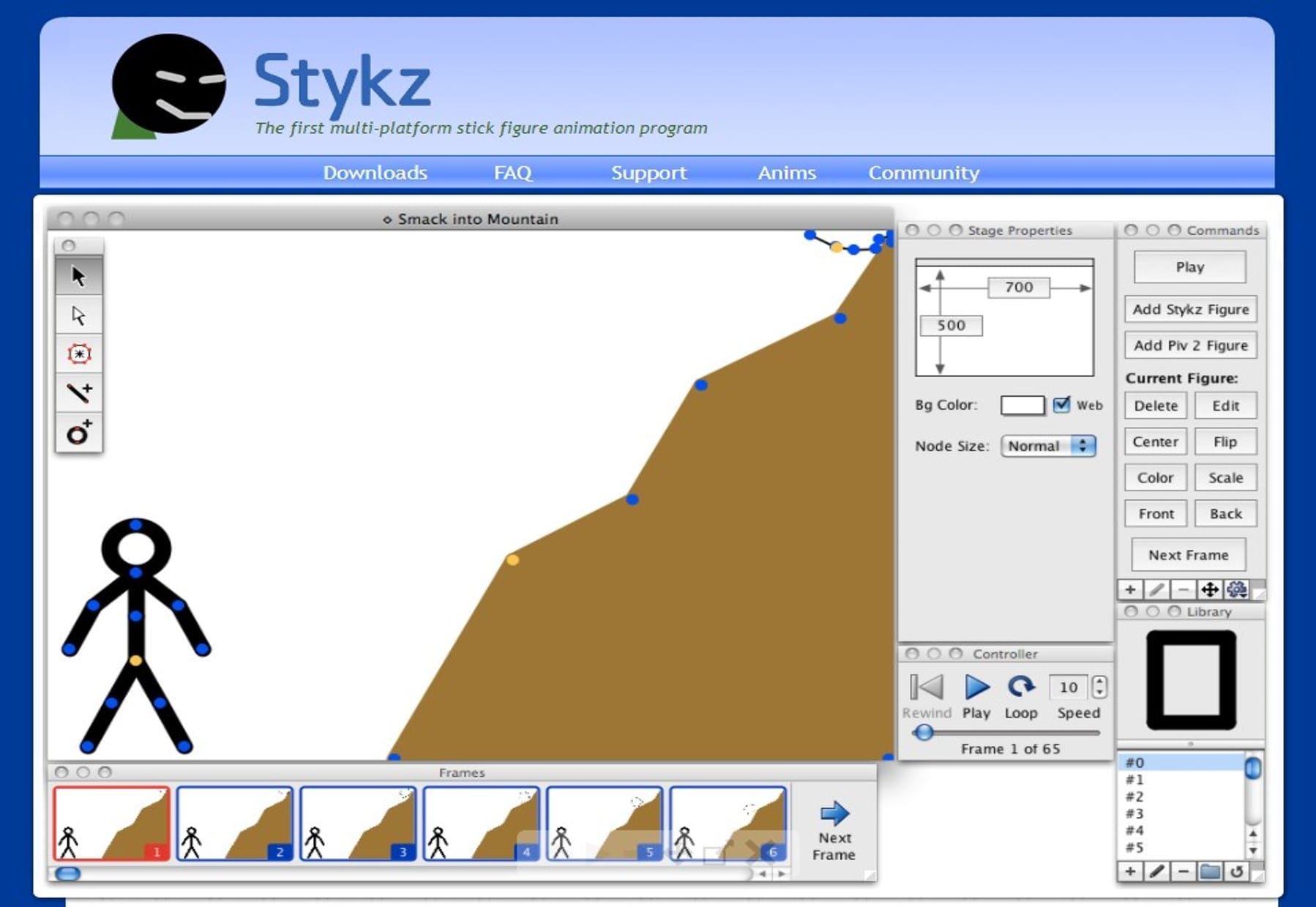Open the Node Size dropdown

(x=1048, y=446)
